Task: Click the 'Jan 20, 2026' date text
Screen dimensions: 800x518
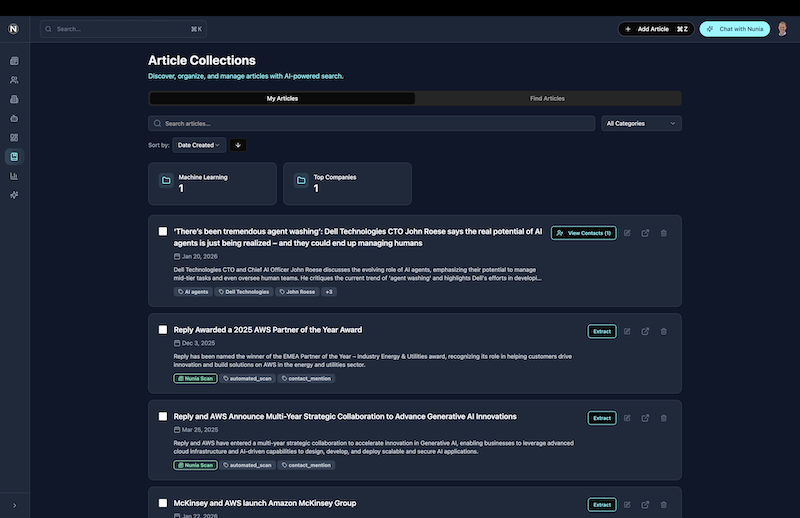Action: 199,257
